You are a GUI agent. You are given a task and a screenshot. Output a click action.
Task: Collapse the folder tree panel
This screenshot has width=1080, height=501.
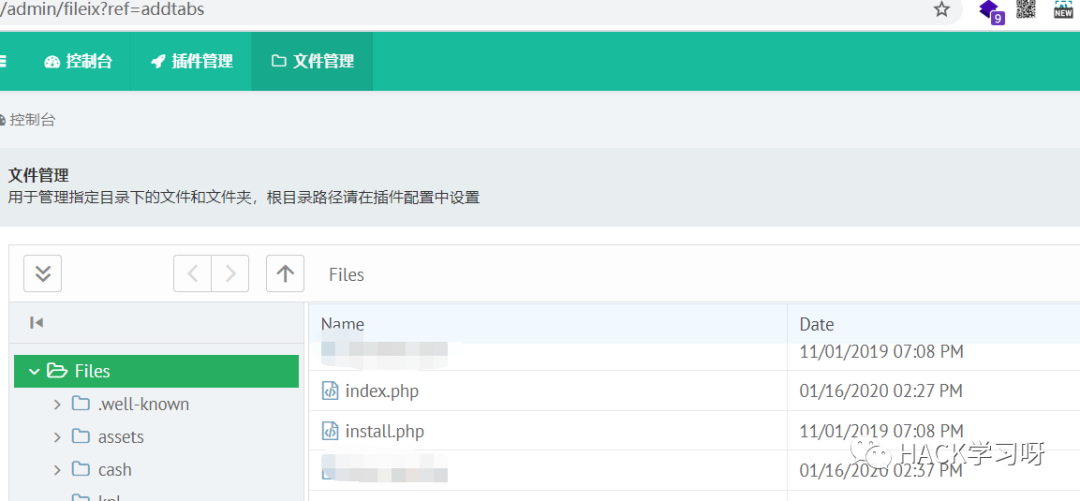[37, 322]
